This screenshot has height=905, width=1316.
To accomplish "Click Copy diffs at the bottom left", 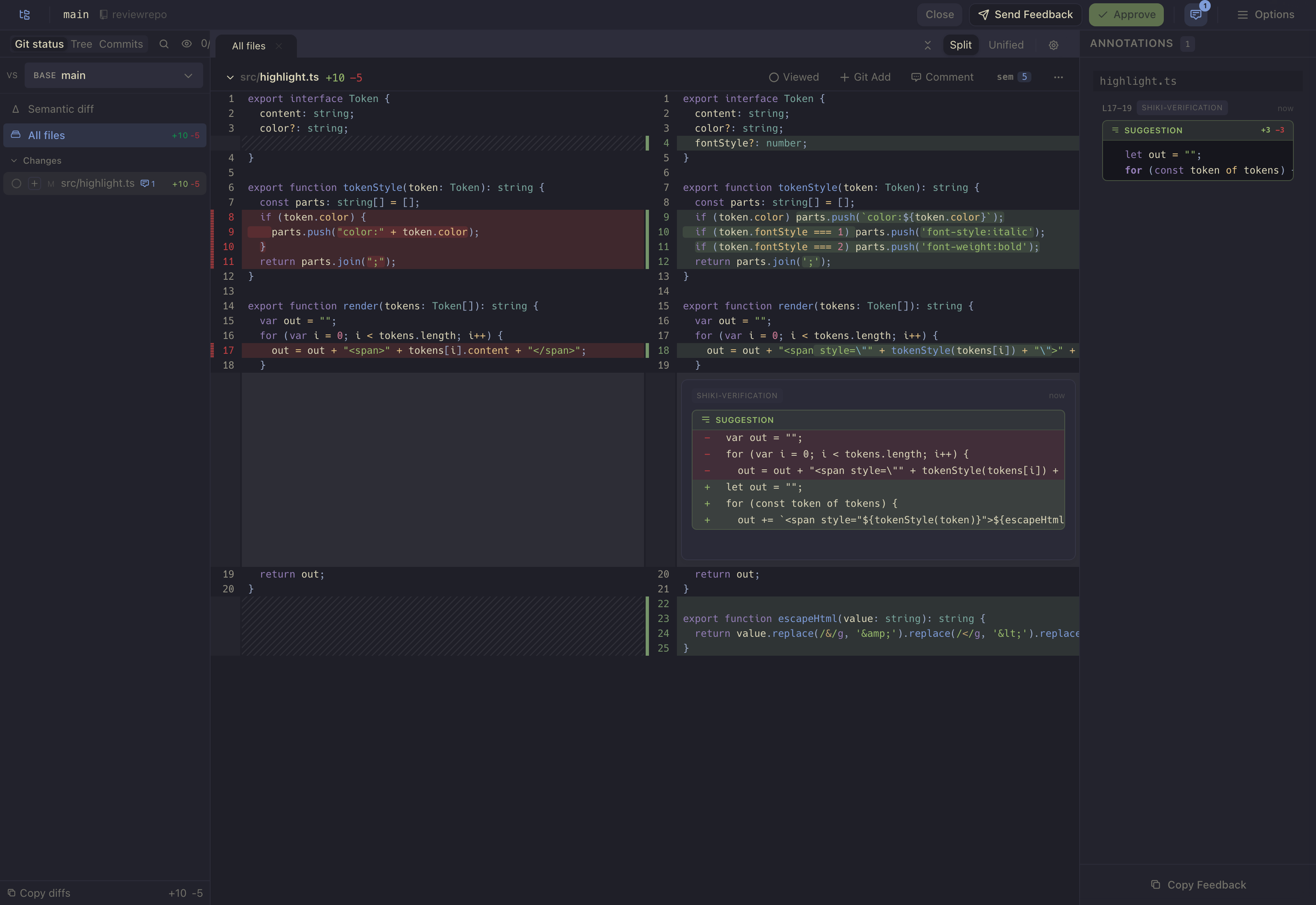I will pyautogui.click(x=39, y=893).
